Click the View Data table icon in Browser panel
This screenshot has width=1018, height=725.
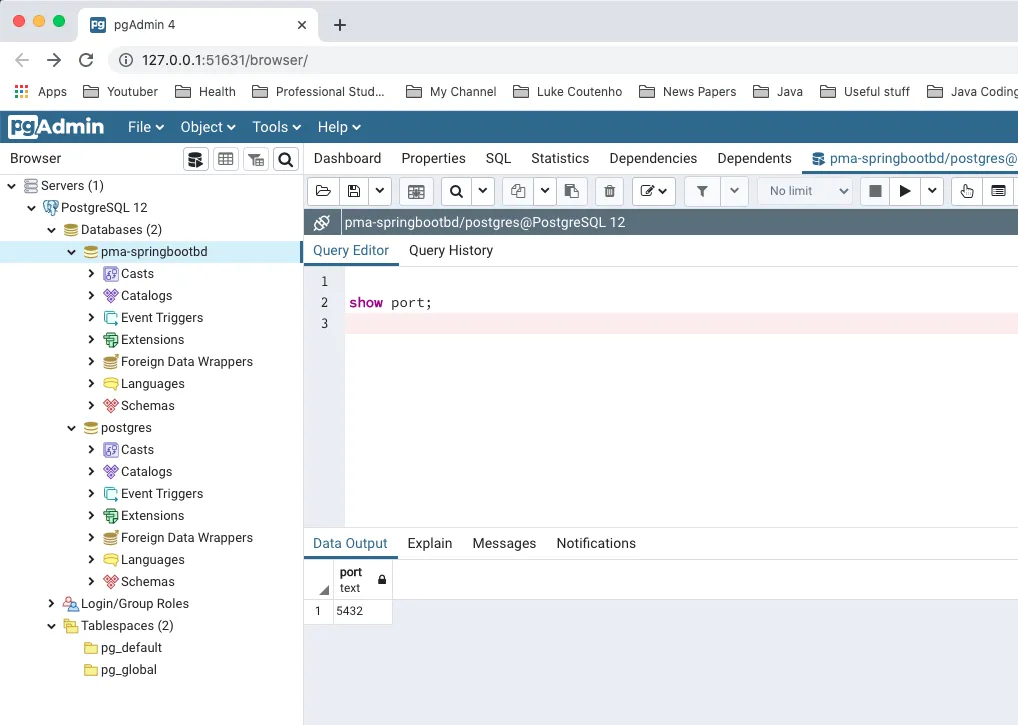pos(226,159)
